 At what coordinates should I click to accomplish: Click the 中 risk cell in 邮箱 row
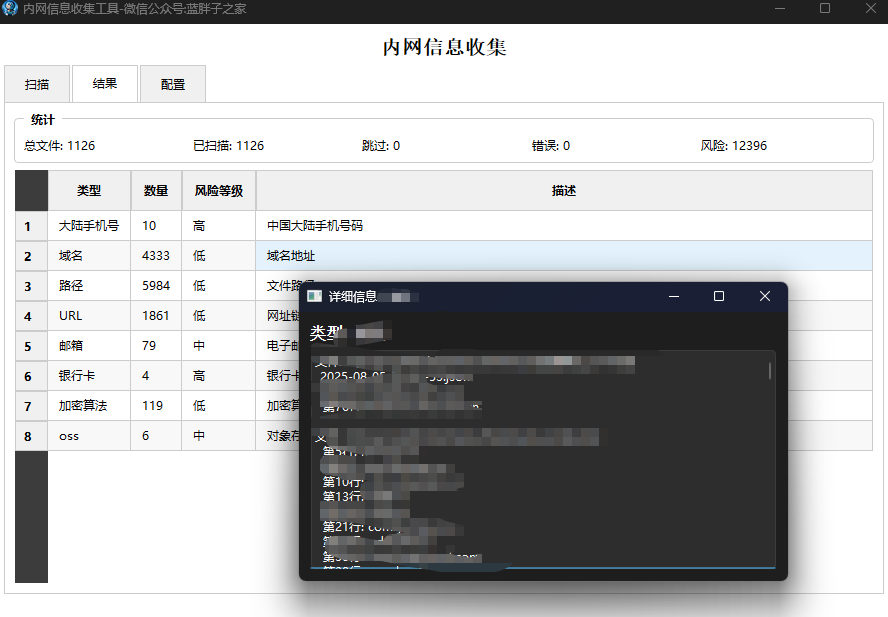coord(219,346)
